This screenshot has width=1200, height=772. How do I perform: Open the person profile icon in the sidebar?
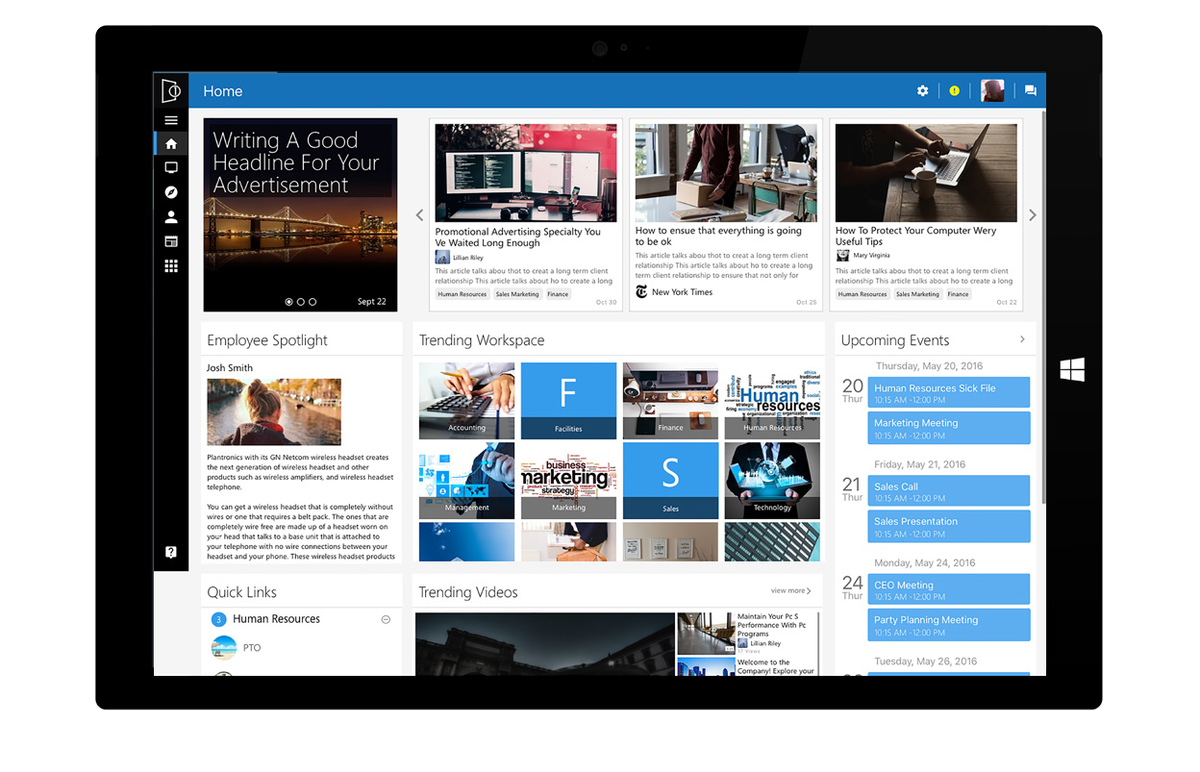point(171,217)
